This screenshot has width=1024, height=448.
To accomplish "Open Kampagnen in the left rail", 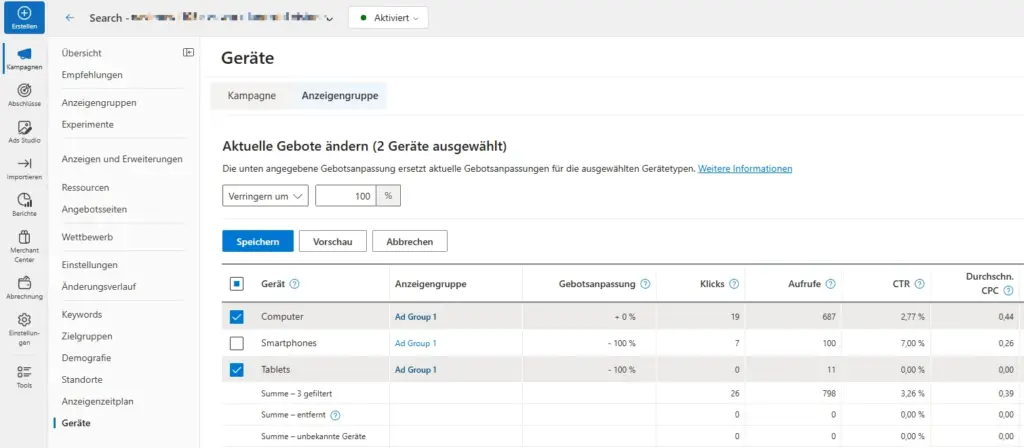I will coord(24,57).
